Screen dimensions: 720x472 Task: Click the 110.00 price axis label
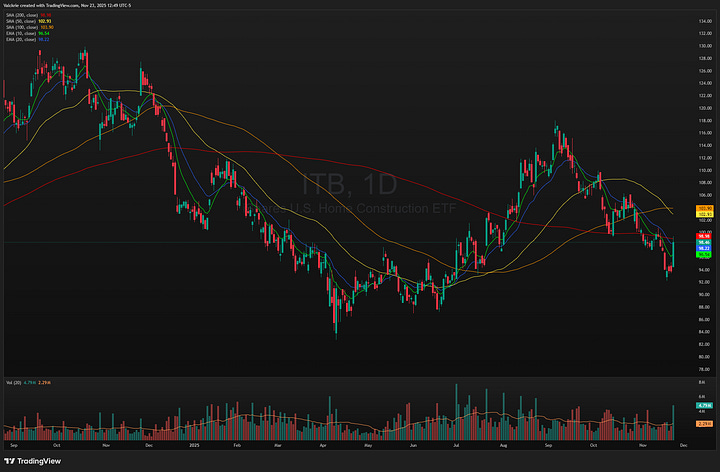click(705, 170)
